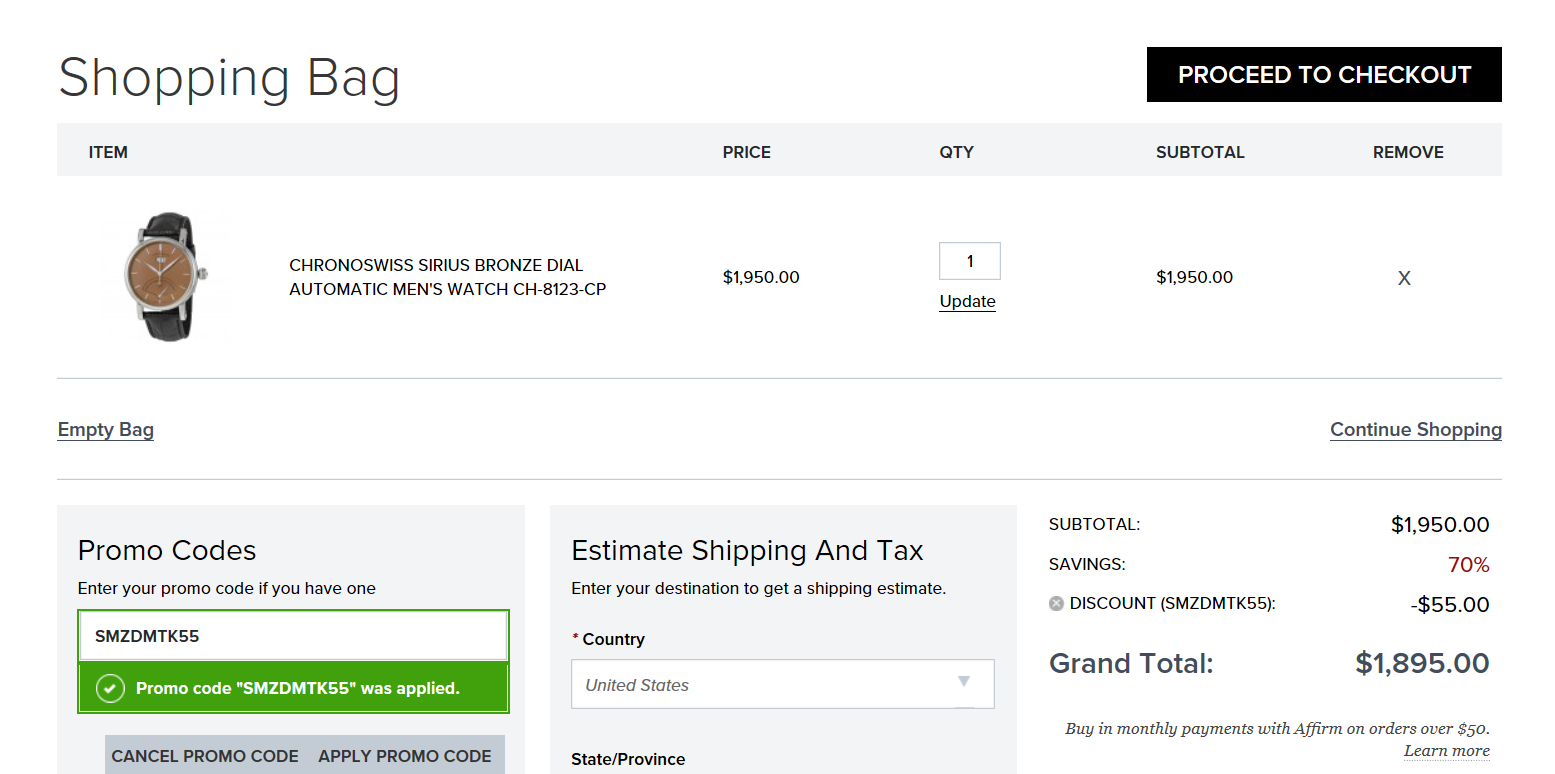
Task: Click the promo code input field
Action: pyautogui.click(x=293, y=636)
